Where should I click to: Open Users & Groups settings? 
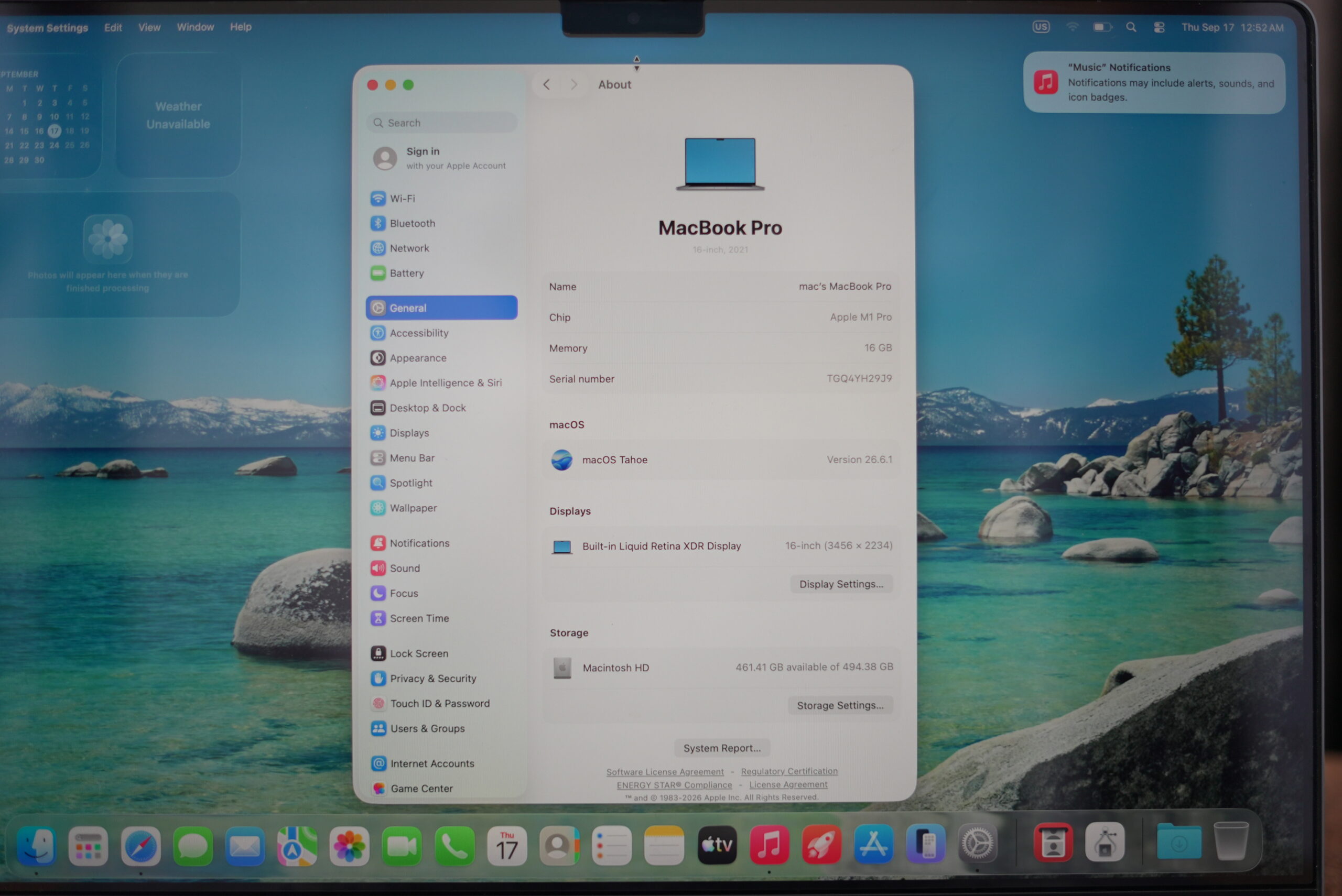[x=441, y=728]
